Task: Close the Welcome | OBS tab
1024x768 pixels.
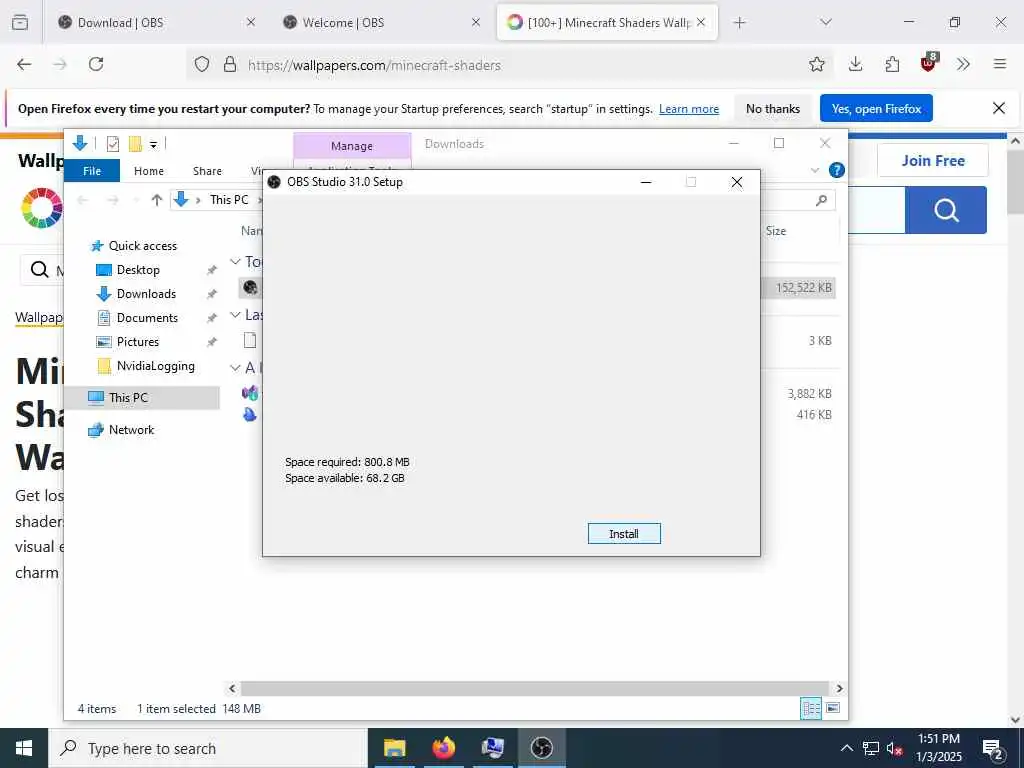Action: [x=476, y=22]
